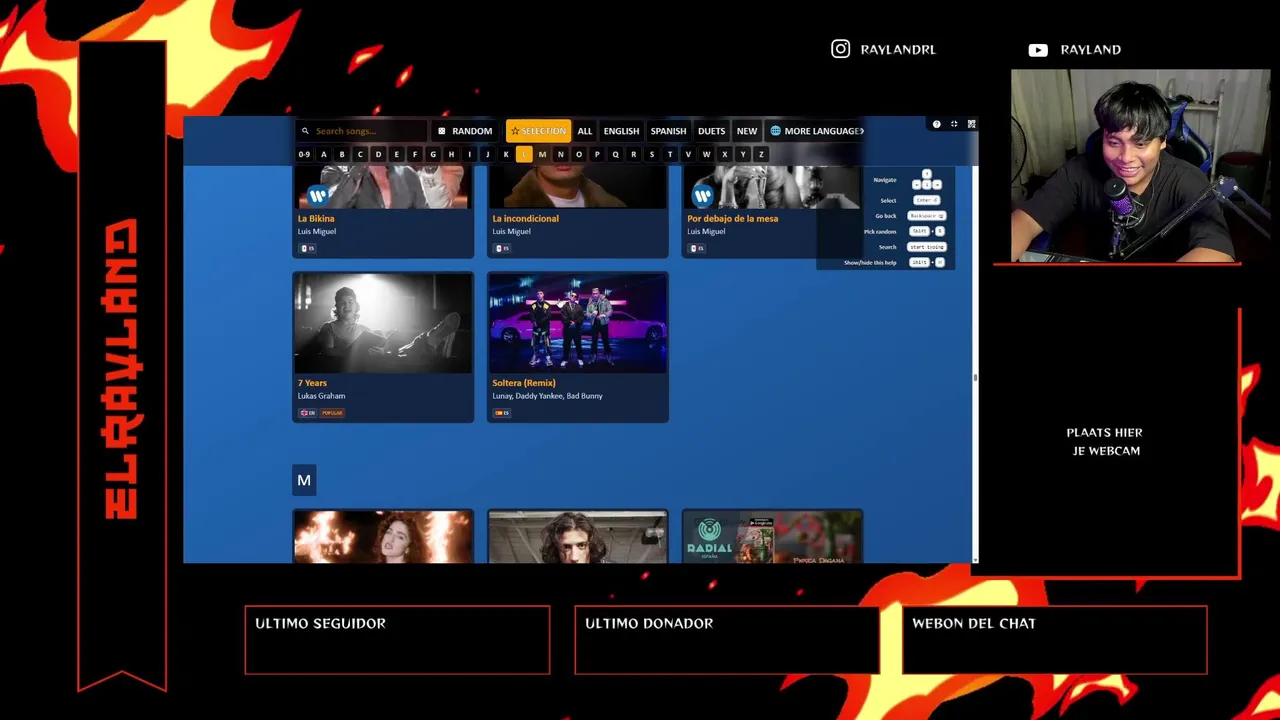Click the La Bikina song title

tap(316, 219)
